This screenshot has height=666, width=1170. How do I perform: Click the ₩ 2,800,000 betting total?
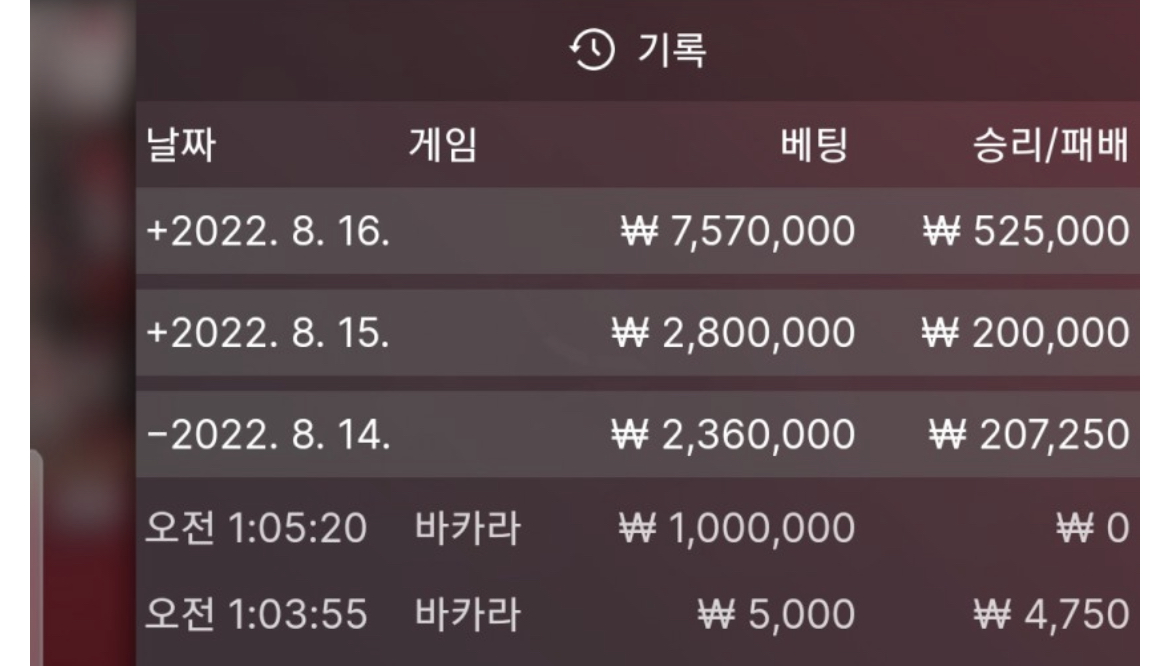[x=734, y=333]
